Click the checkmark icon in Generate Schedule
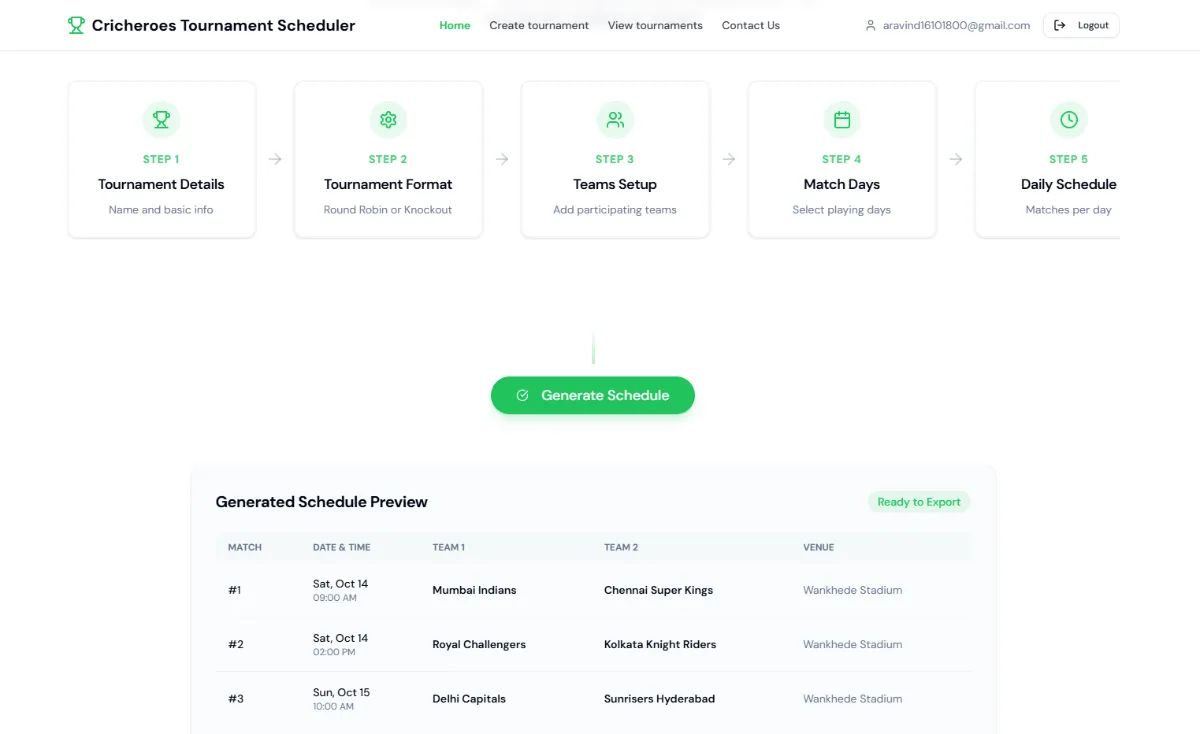 tap(522, 395)
